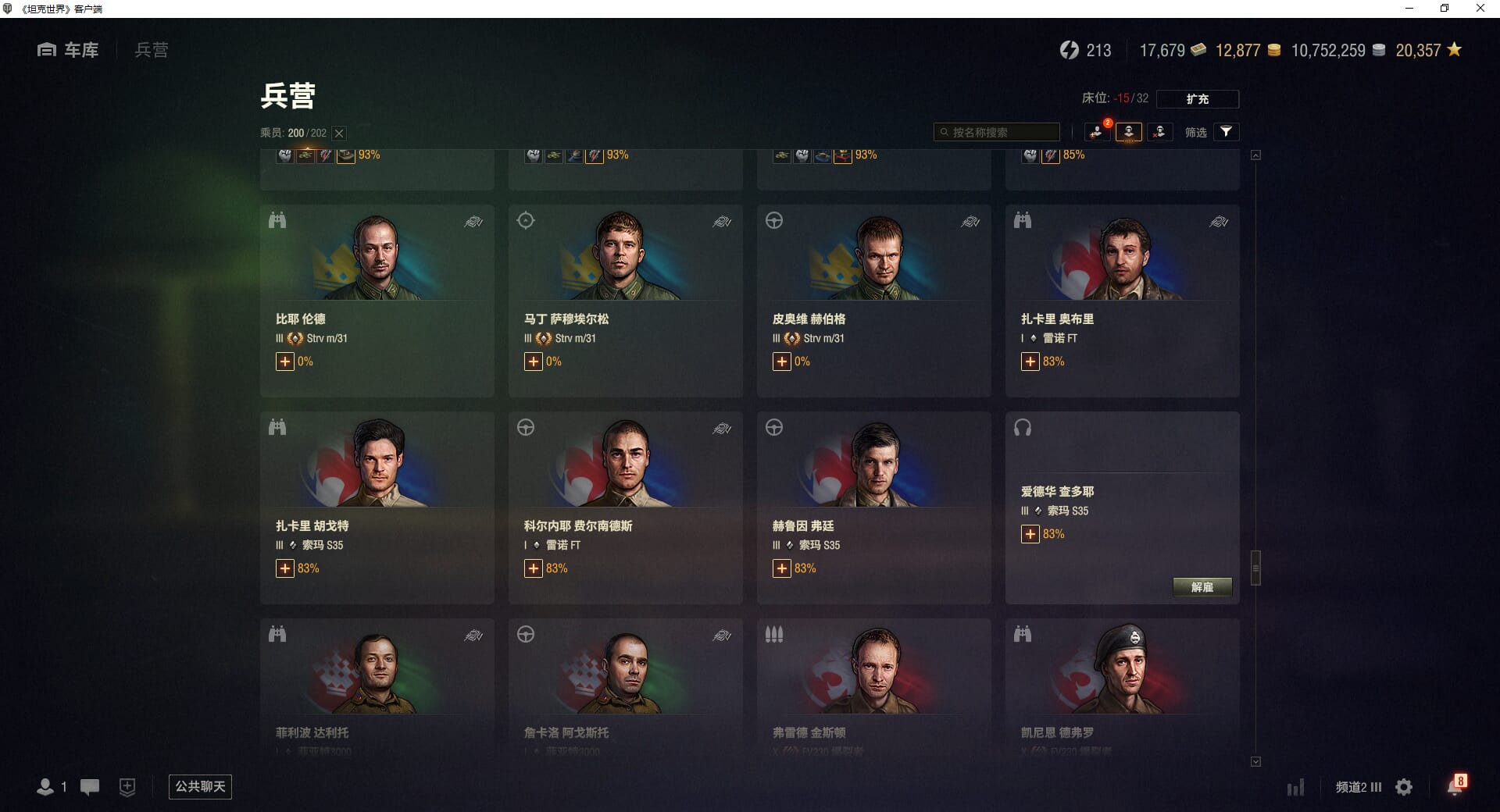
Task: Click the scroll-up arrow of crew list
Action: click(x=1255, y=155)
